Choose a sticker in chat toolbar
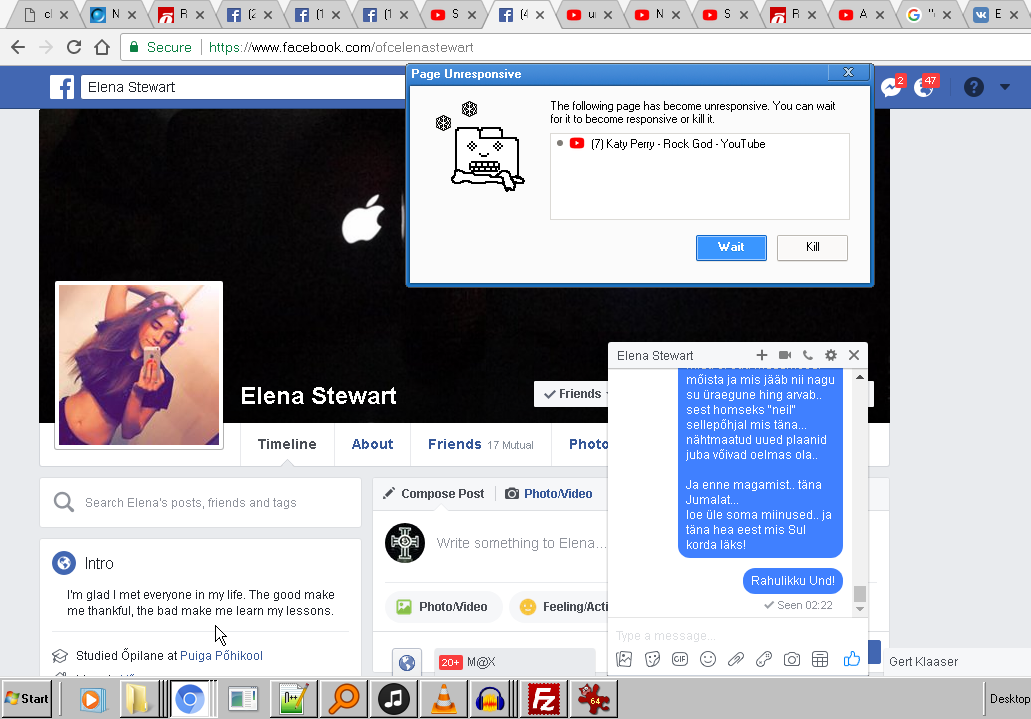This screenshot has height=719, width=1031. click(652, 659)
